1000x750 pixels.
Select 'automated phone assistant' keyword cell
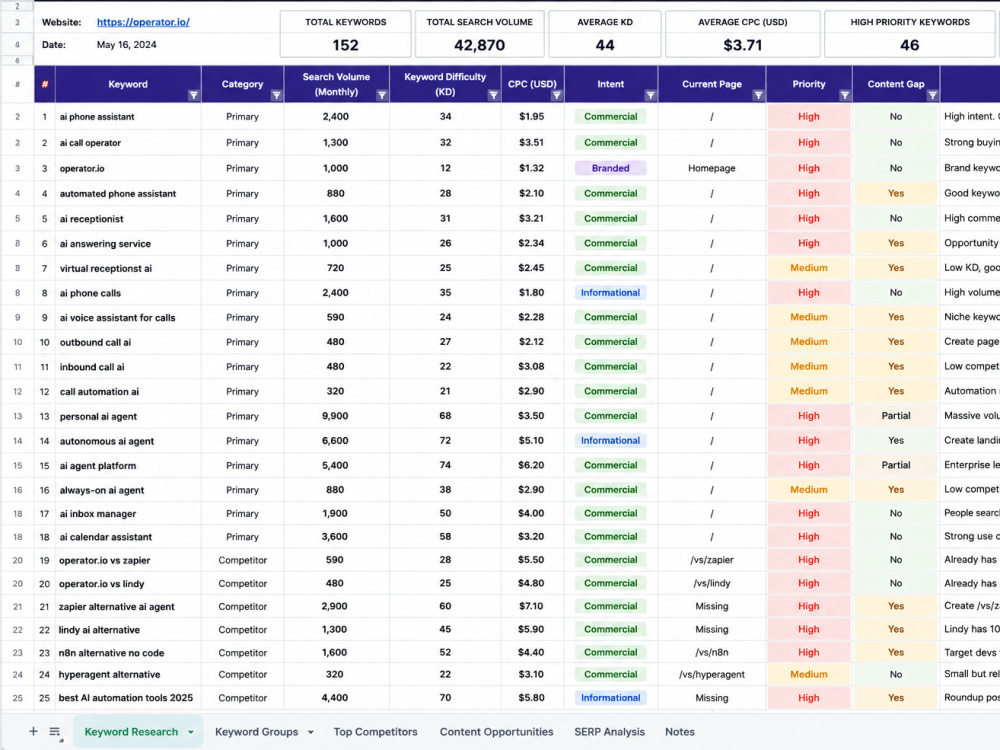pos(128,193)
